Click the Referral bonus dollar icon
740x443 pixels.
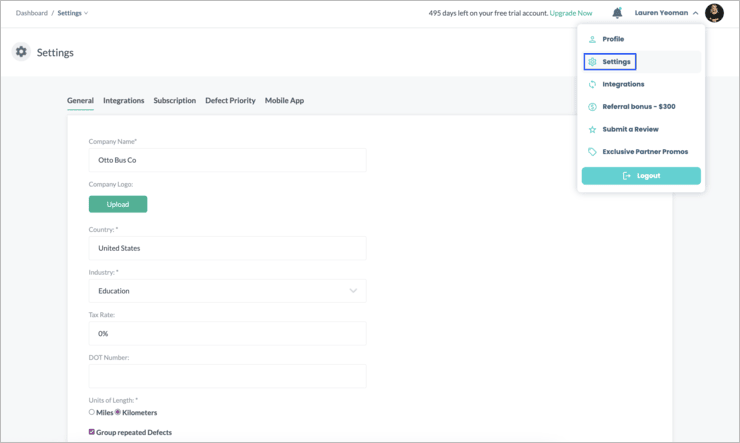(x=592, y=107)
